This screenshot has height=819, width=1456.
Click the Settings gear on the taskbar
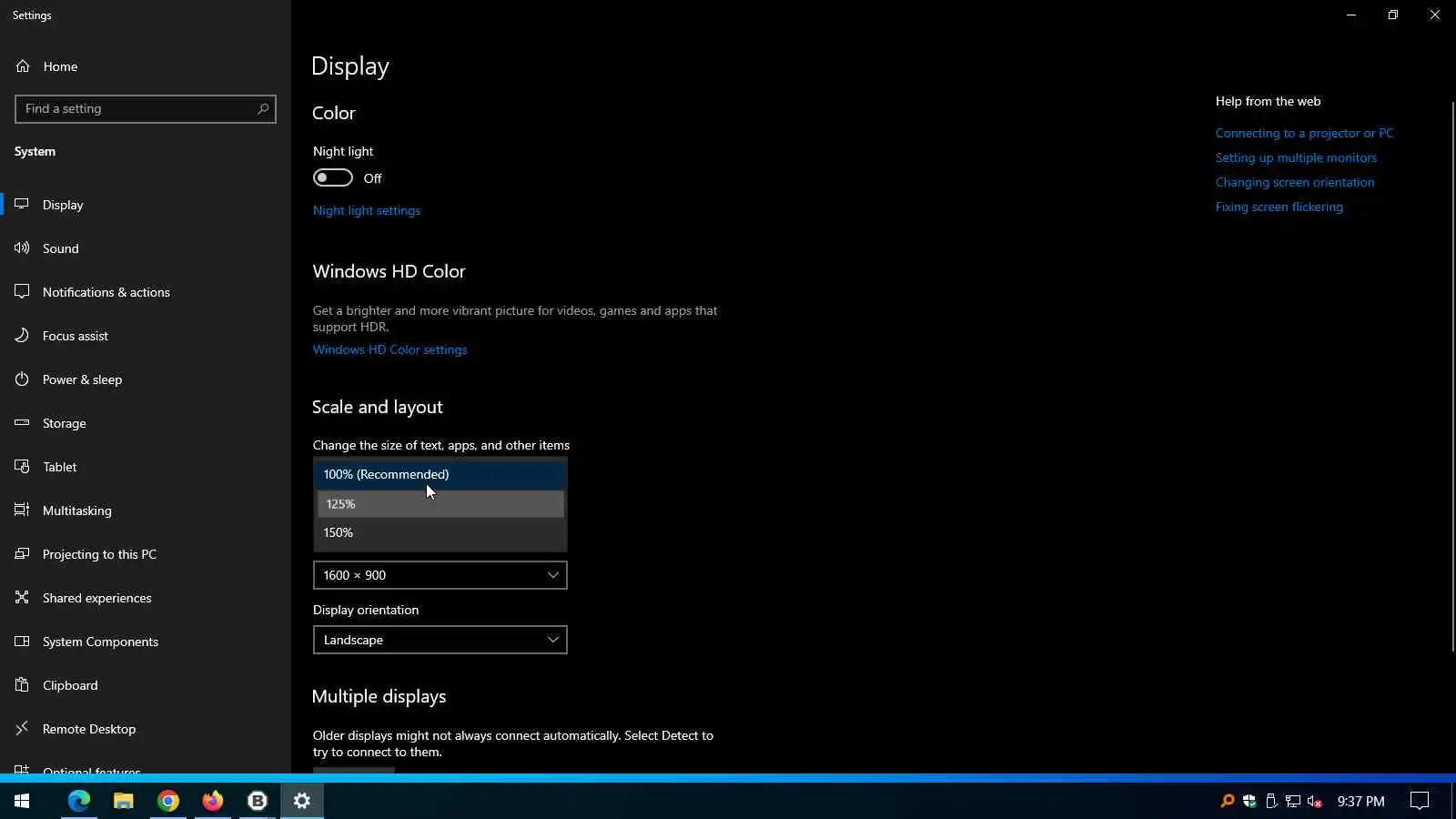[x=302, y=801]
